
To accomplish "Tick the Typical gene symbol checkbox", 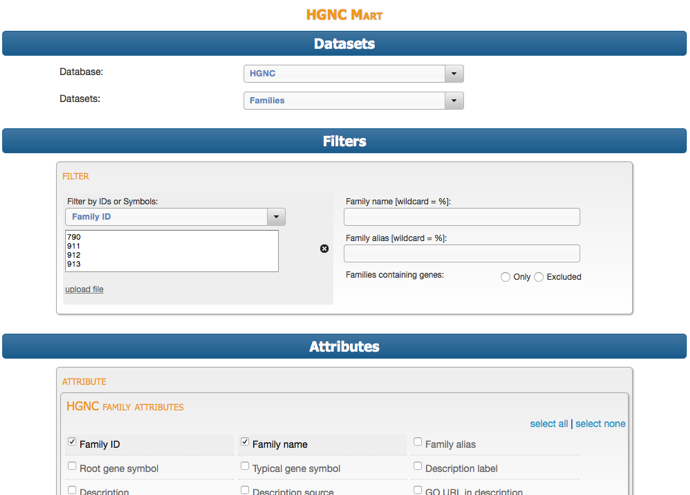I will click(245, 466).
